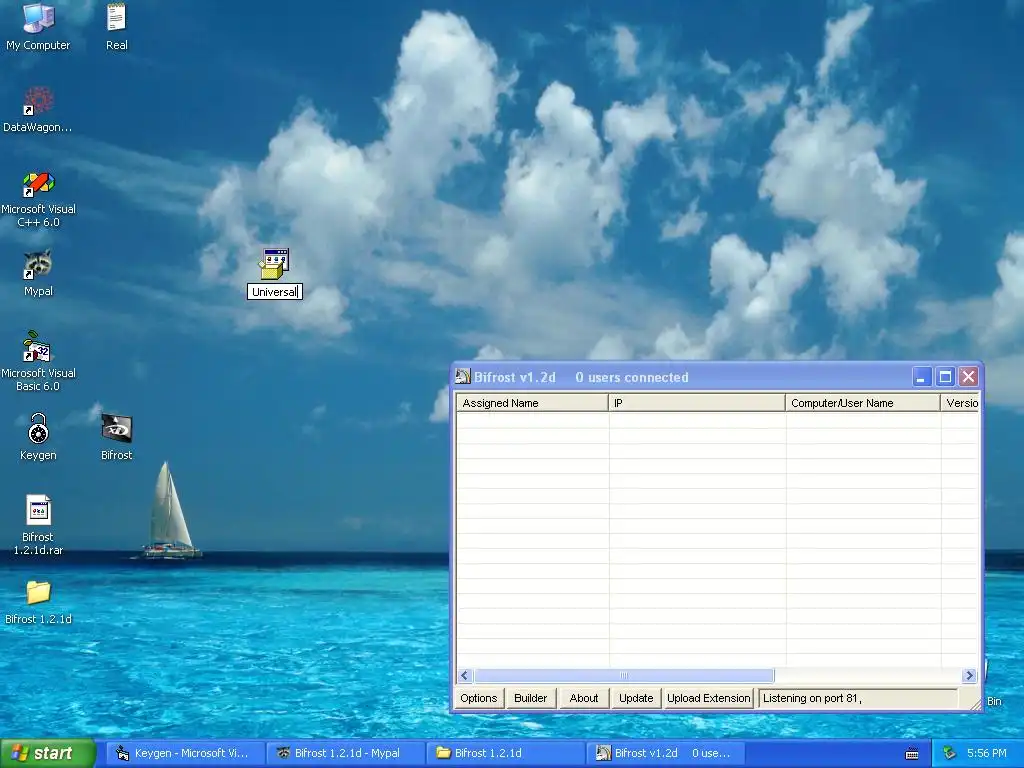Open the Windows start menu

coord(48,753)
